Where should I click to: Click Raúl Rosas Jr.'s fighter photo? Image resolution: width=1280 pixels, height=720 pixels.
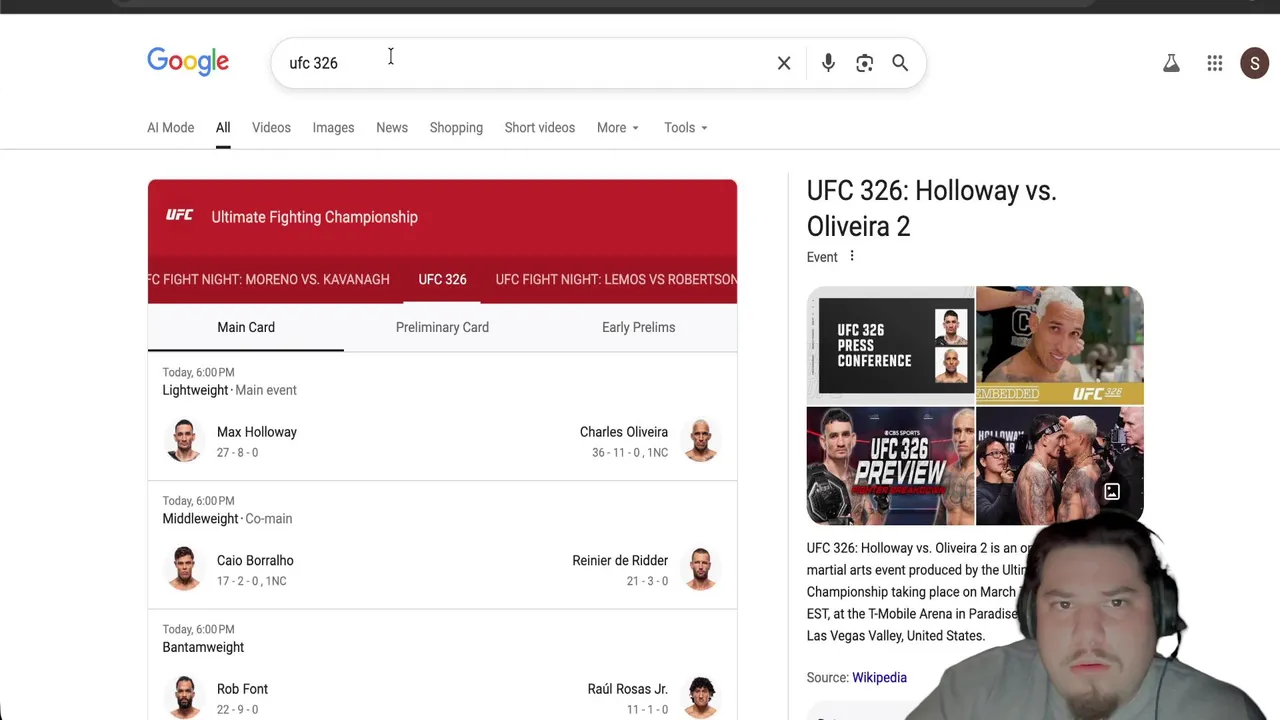coord(701,697)
